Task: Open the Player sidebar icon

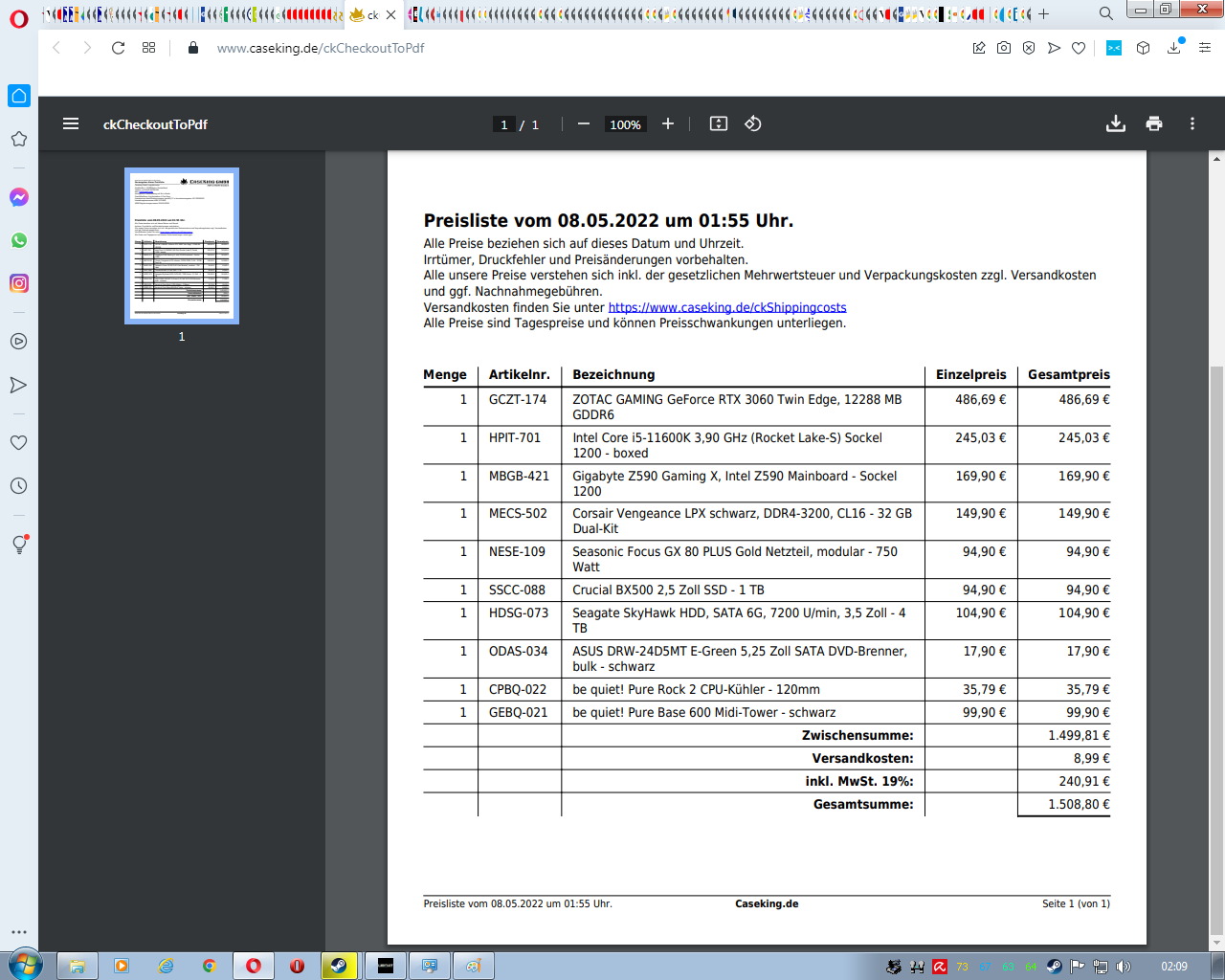Action: pos(19,342)
